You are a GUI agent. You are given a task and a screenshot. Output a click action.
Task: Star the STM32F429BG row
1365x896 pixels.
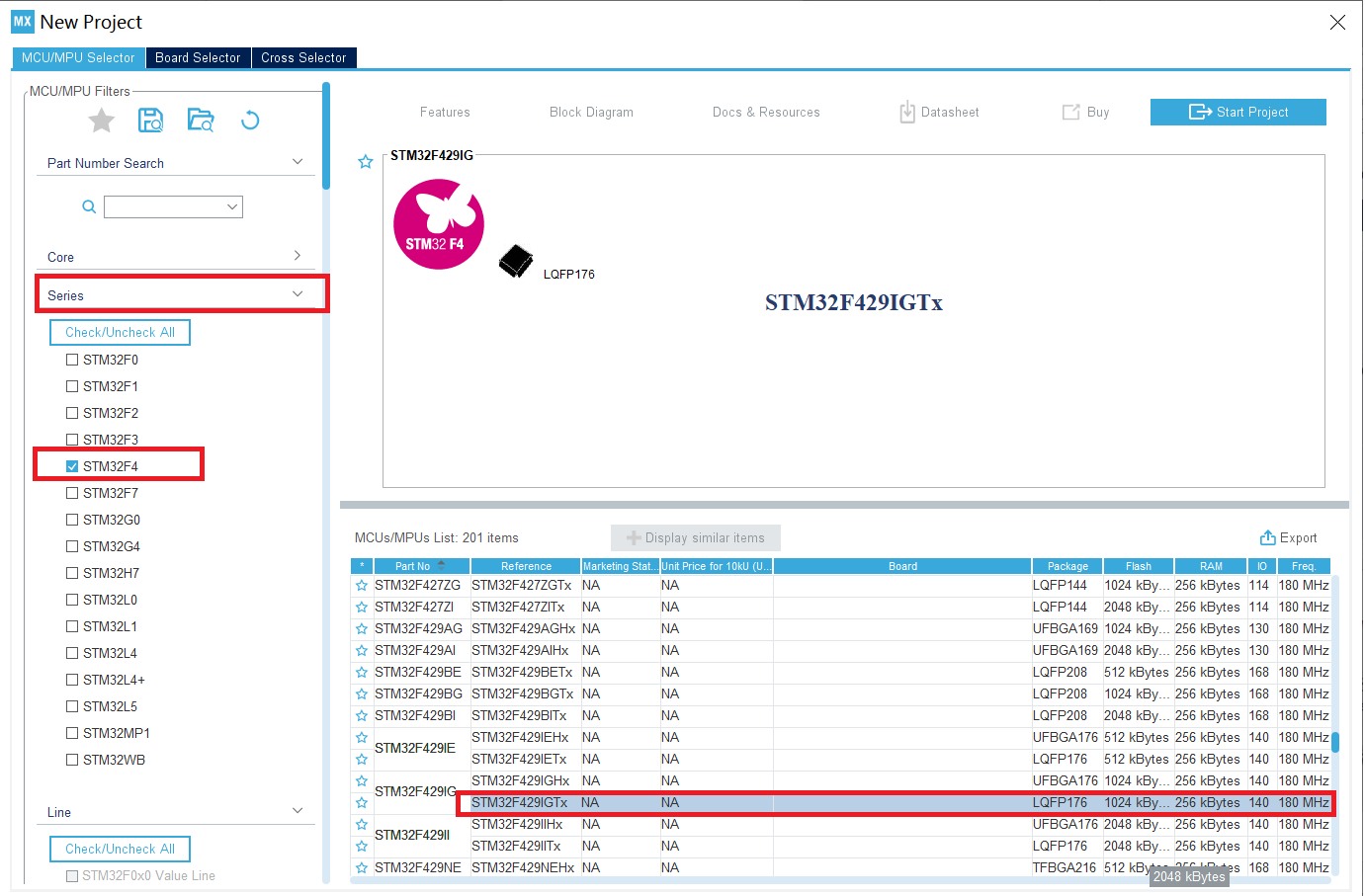(362, 694)
